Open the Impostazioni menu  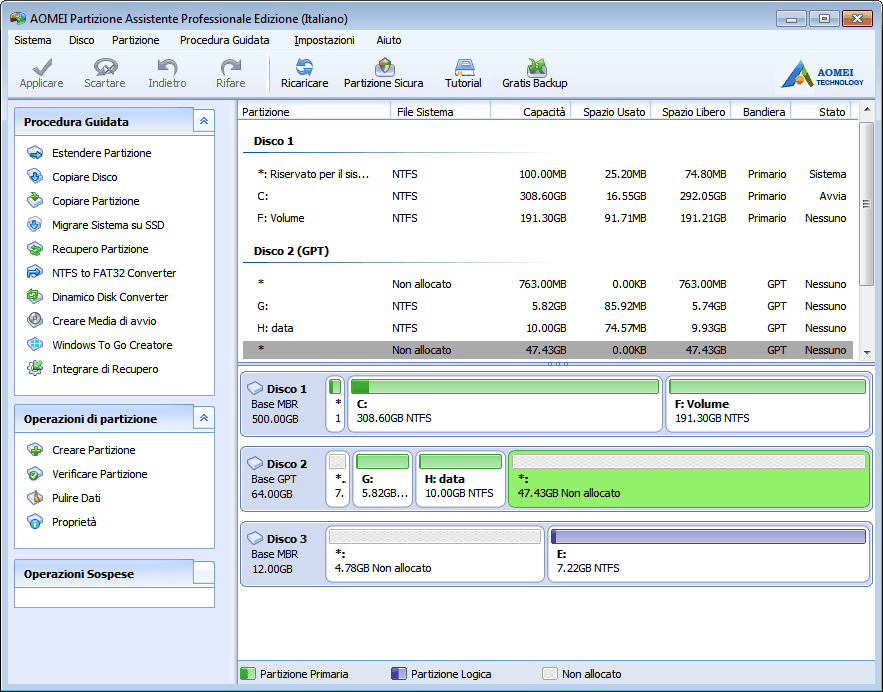point(324,40)
